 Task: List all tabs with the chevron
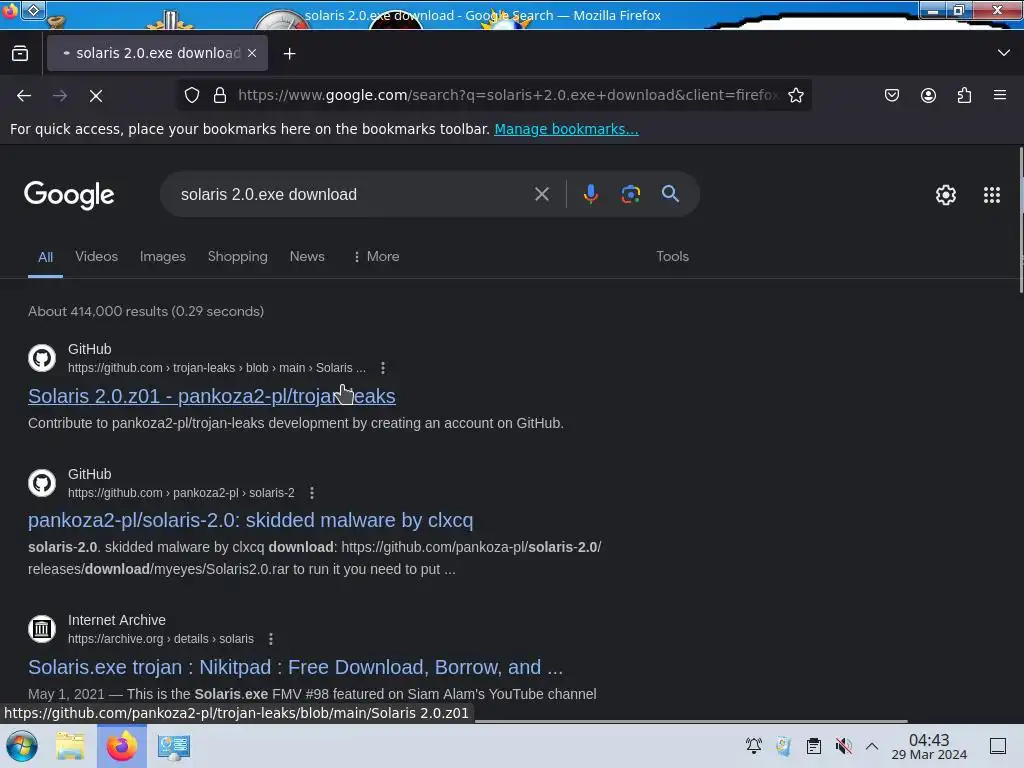(1004, 53)
